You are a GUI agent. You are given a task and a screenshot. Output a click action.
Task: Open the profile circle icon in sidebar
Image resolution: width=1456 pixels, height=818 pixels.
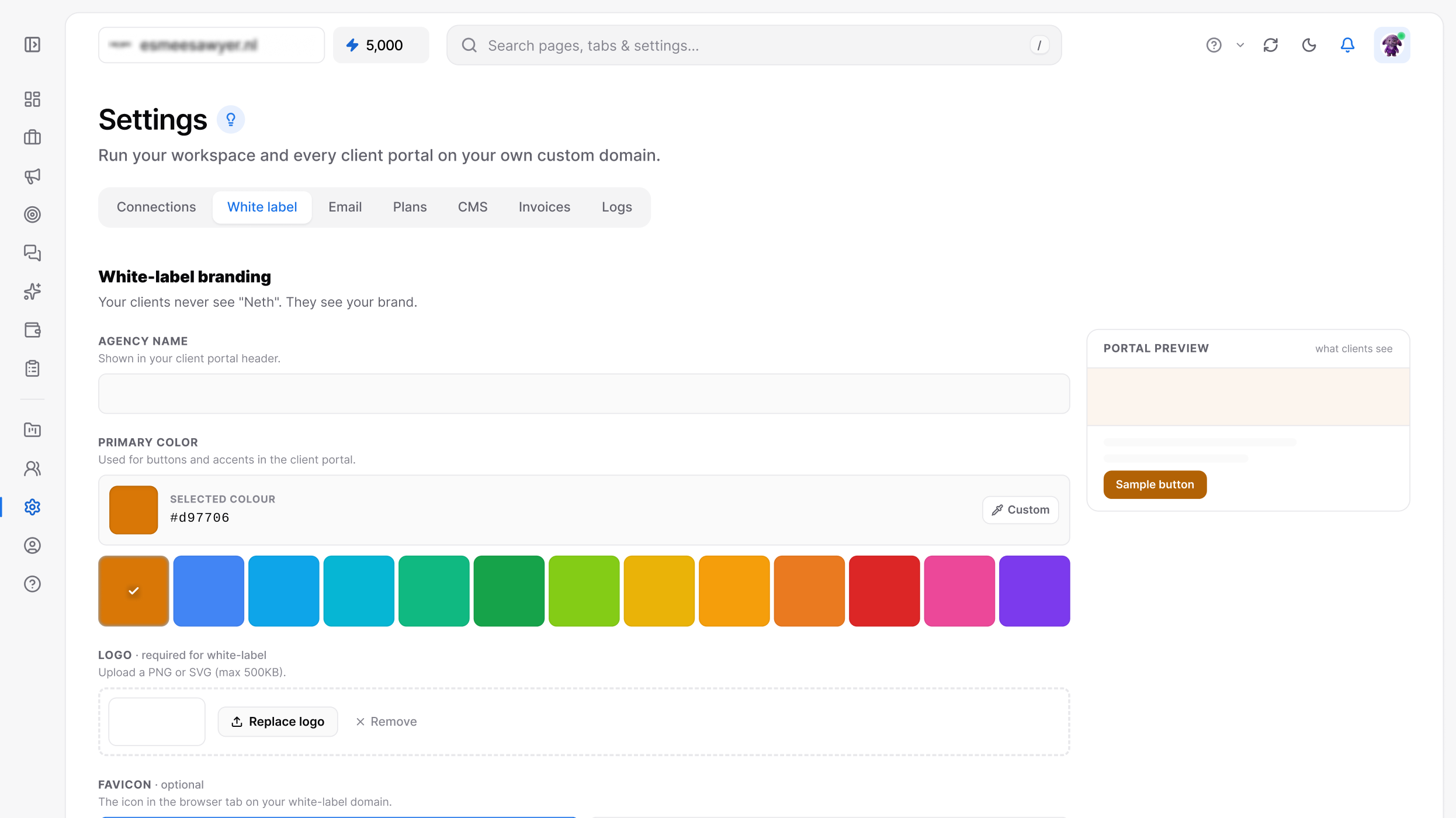click(x=33, y=546)
